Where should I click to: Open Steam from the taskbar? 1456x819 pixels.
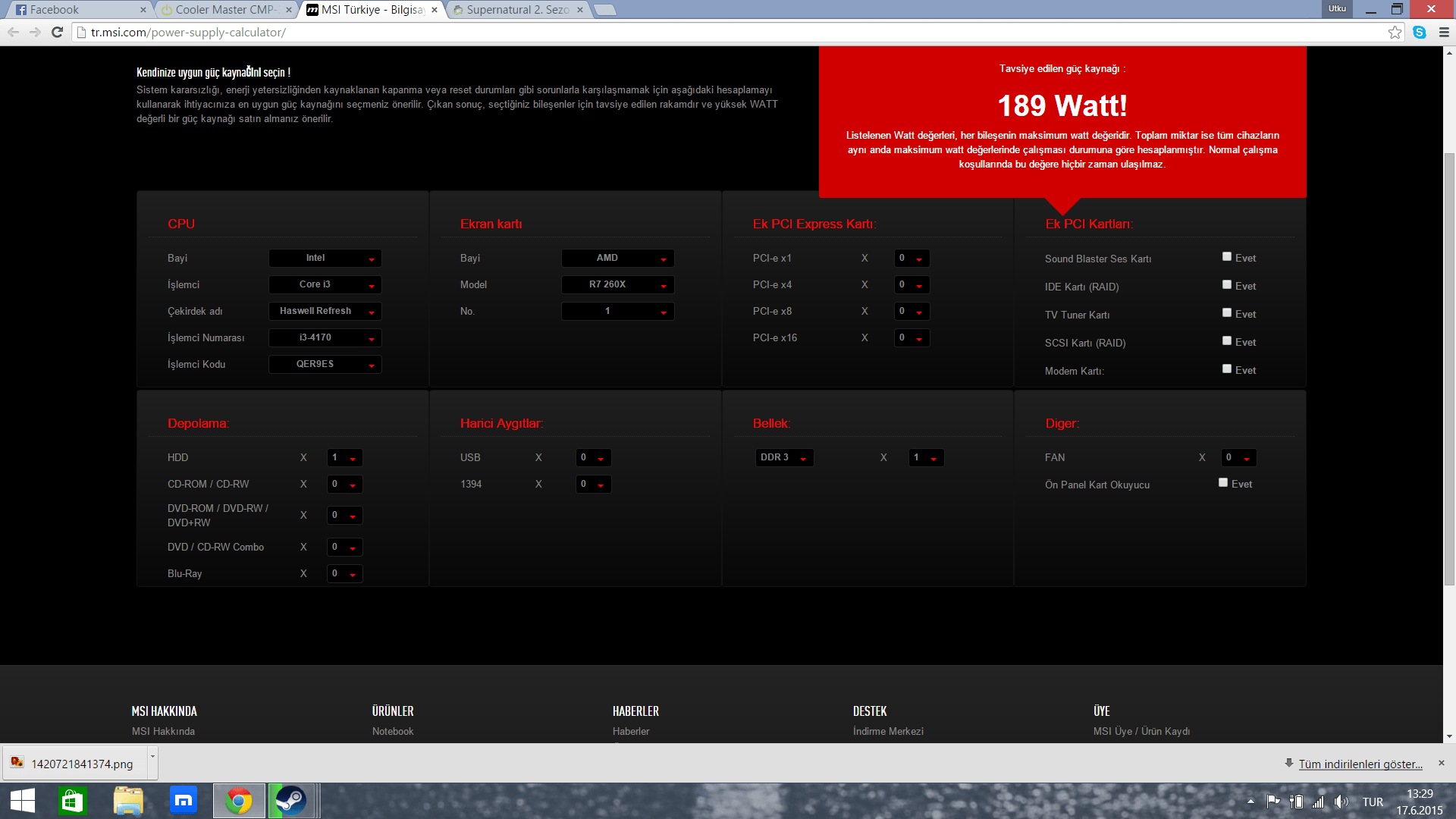tap(290, 801)
